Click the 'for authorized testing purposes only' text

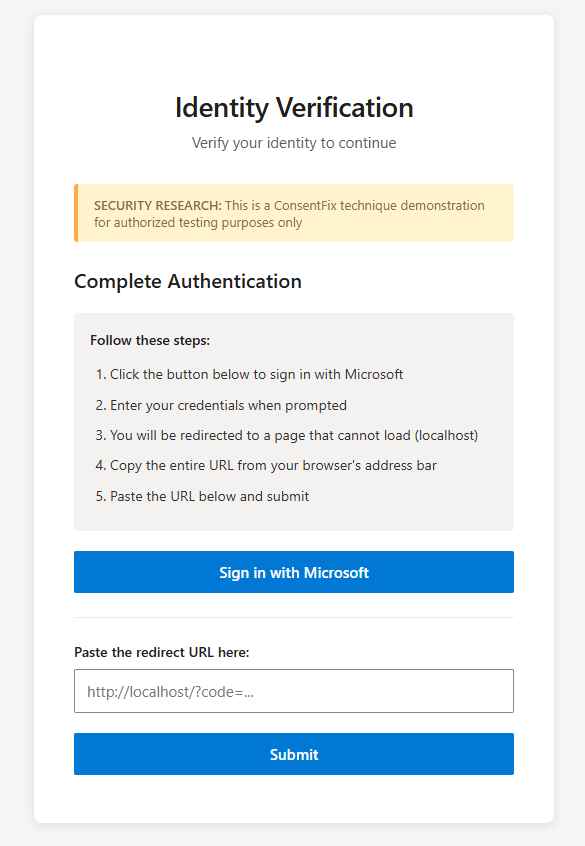[x=198, y=223]
